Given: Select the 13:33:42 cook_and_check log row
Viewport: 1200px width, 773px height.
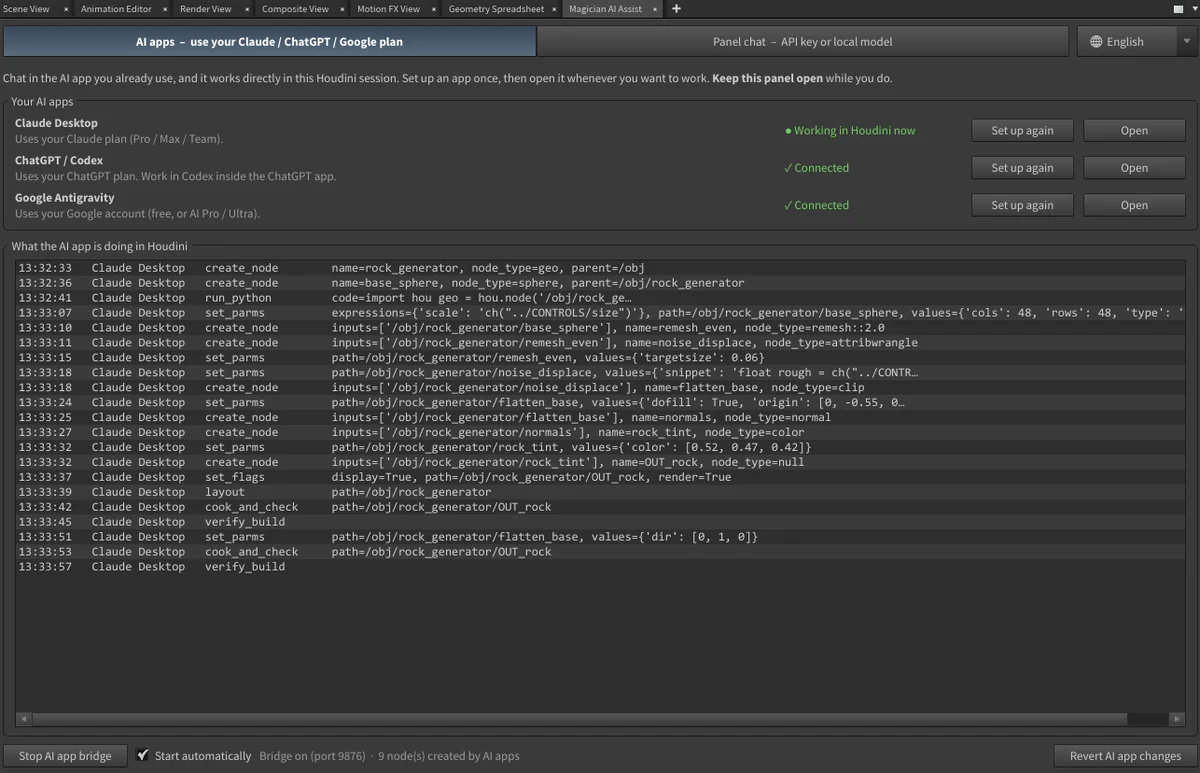Looking at the screenshot, I should tap(600, 507).
